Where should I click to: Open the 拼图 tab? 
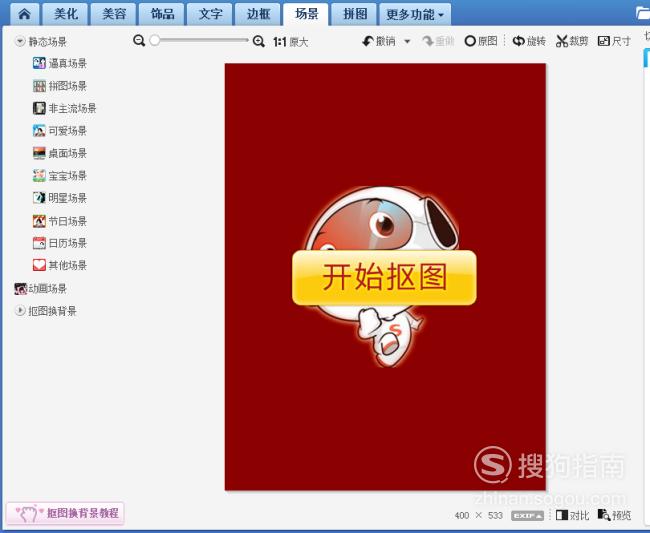355,14
